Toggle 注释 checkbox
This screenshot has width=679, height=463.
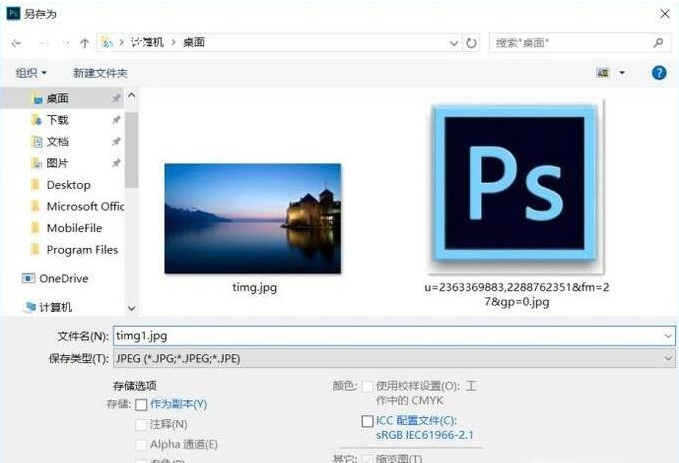pos(141,424)
